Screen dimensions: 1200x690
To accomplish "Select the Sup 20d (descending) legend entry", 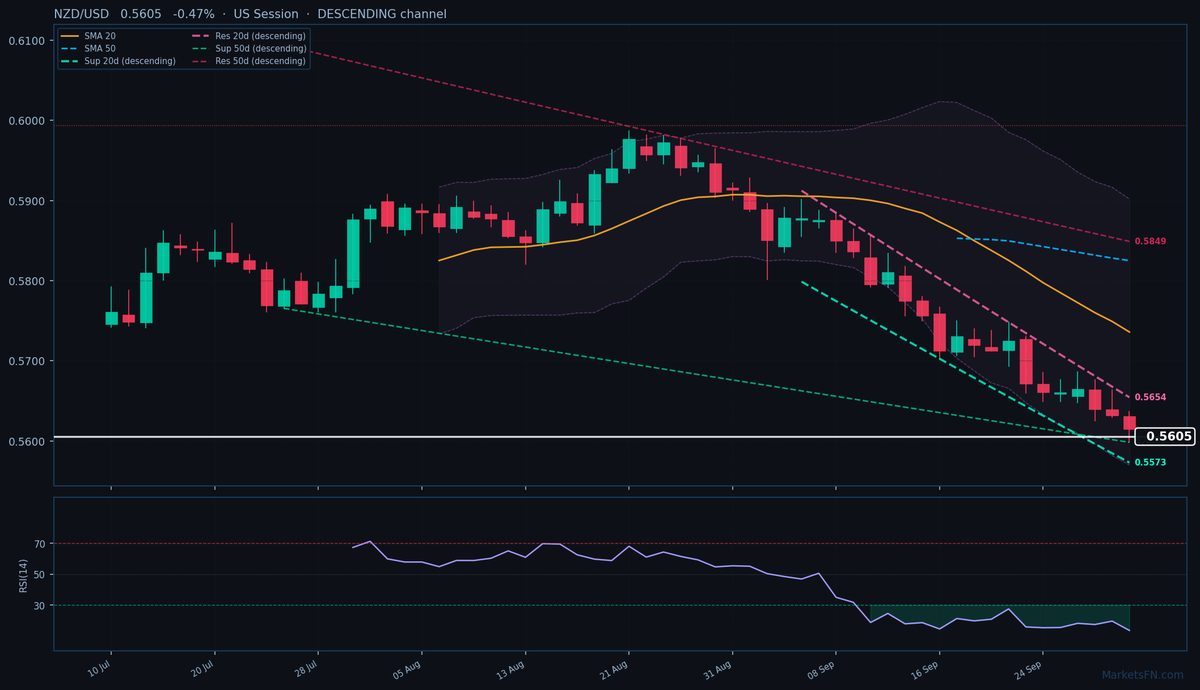I will pos(118,61).
